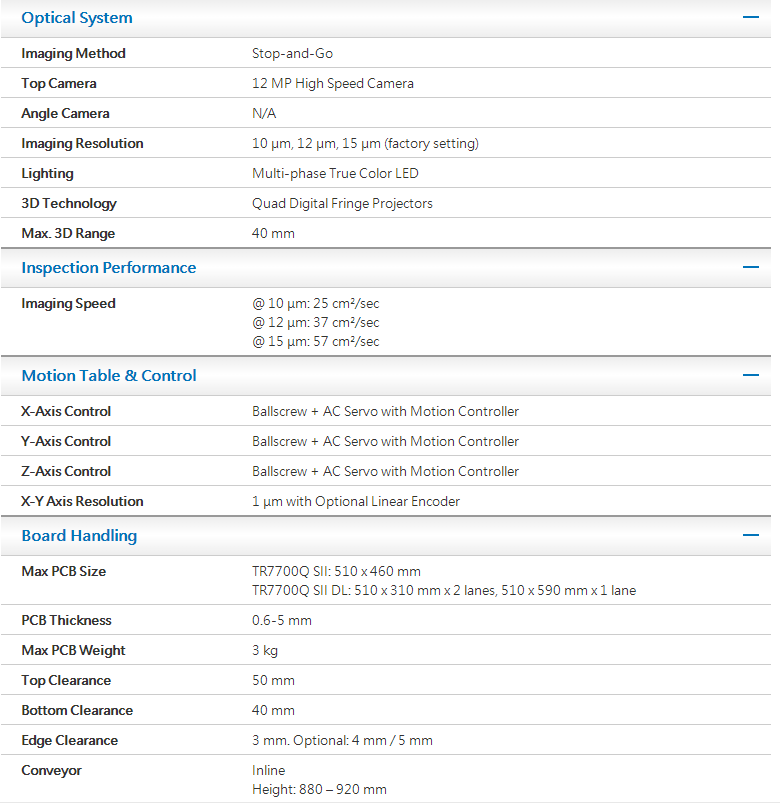Click the Board Handling heading text
The height and width of the screenshot is (804, 780).
pyautogui.click(x=79, y=536)
